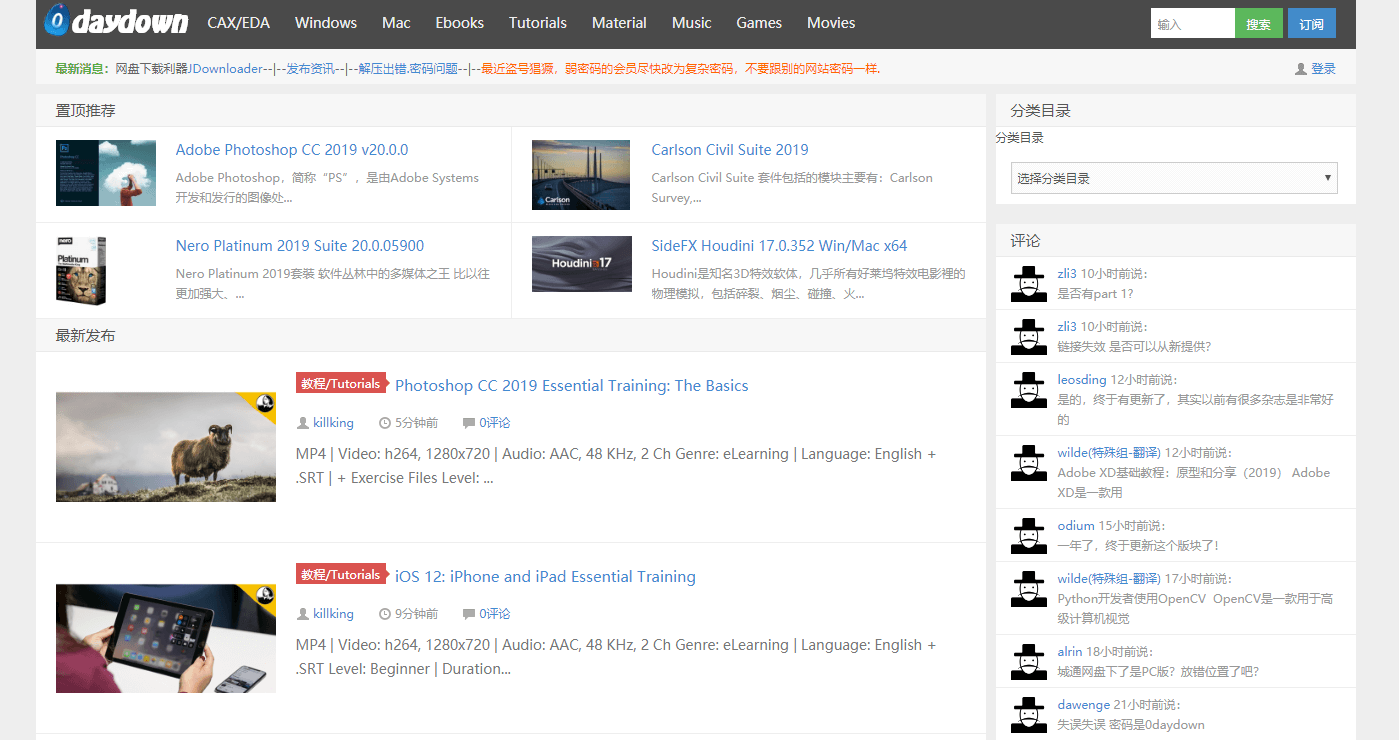Click avatar beside odium comment

pyautogui.click(x=1029, y=536)
